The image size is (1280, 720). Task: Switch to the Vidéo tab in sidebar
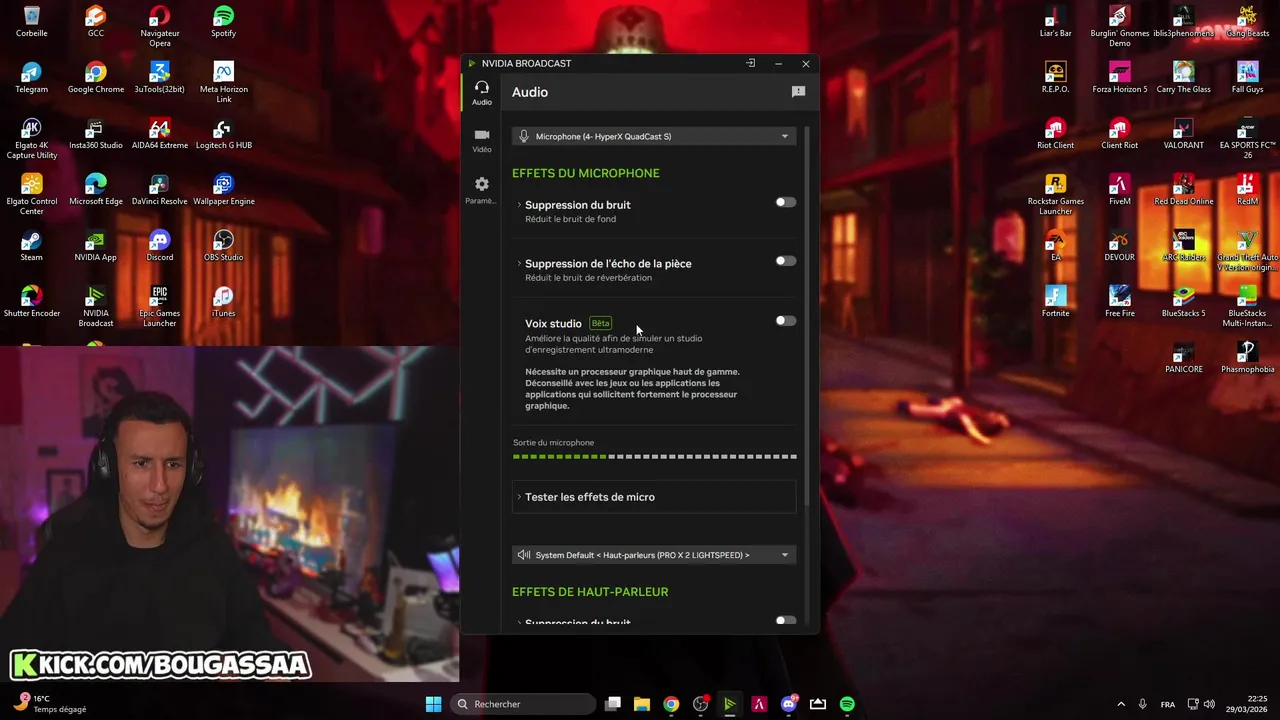tap(482, 141)
